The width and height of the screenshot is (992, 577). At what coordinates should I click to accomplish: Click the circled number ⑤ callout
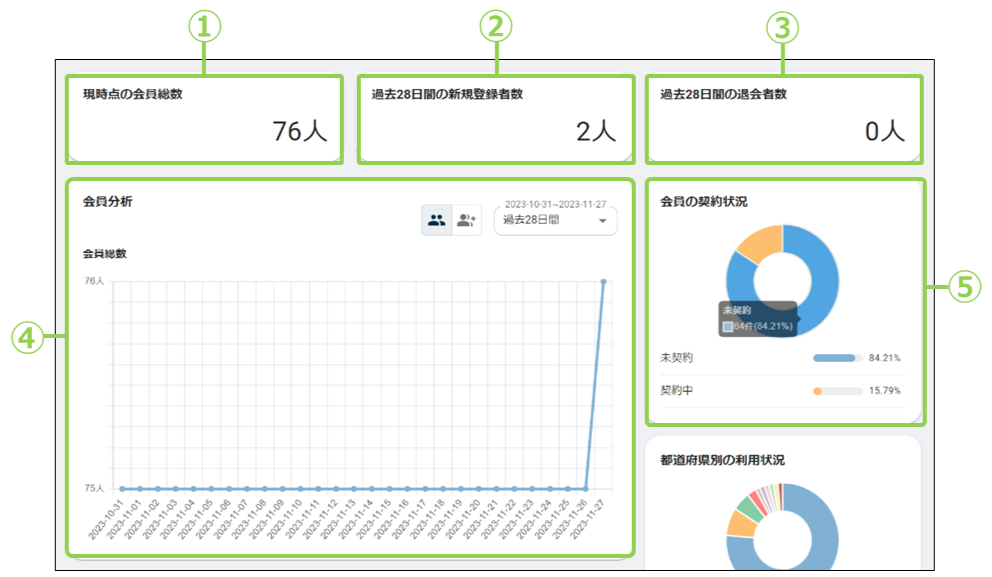pos(960,287)
